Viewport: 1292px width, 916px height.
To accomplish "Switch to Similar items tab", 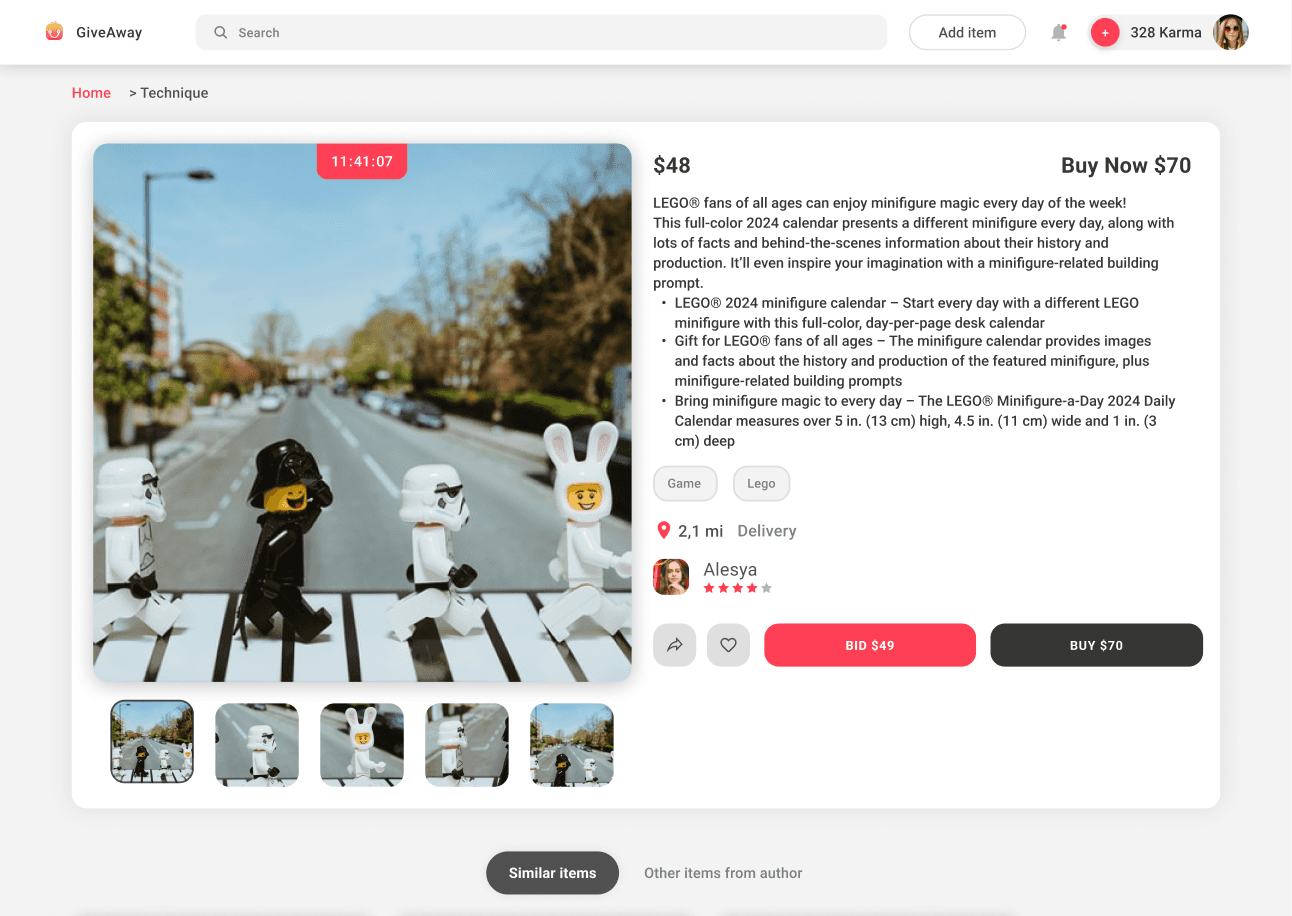I will [552, 873].
